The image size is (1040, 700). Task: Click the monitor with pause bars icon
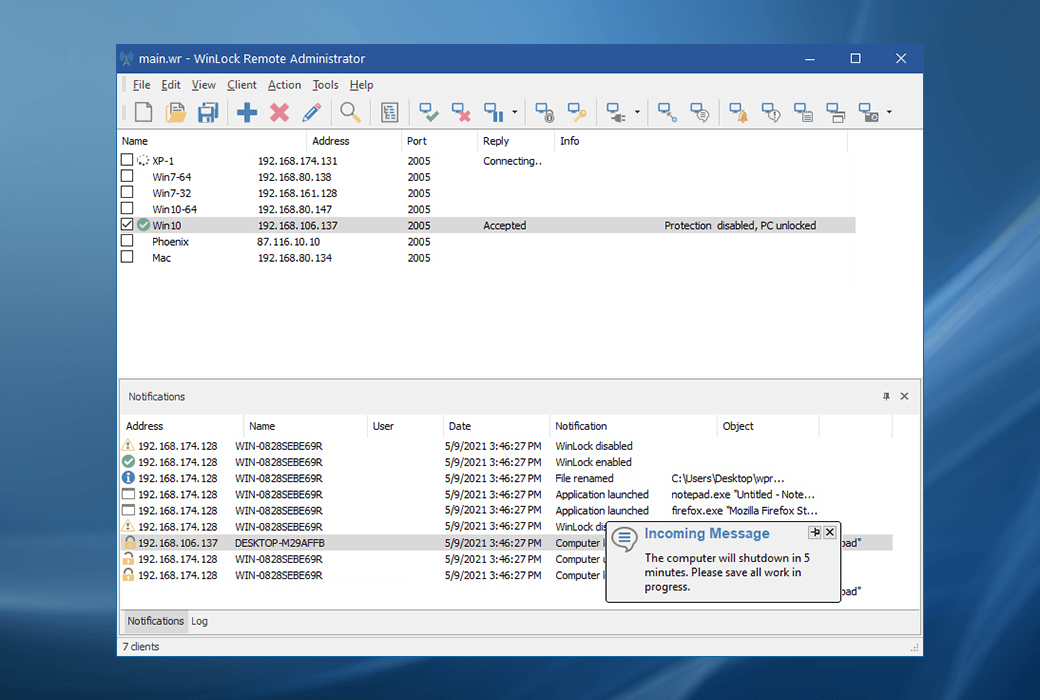(493, 112)
